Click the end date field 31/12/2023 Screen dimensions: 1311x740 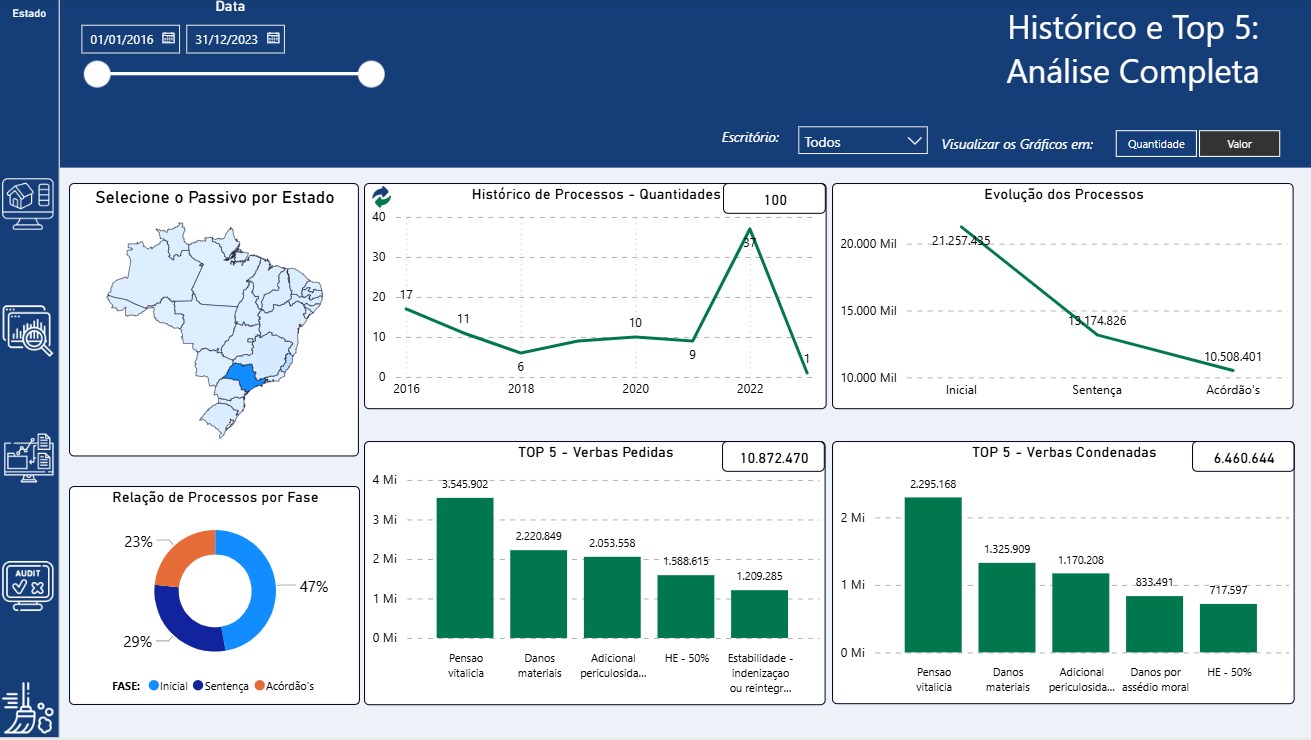point(226,40)
